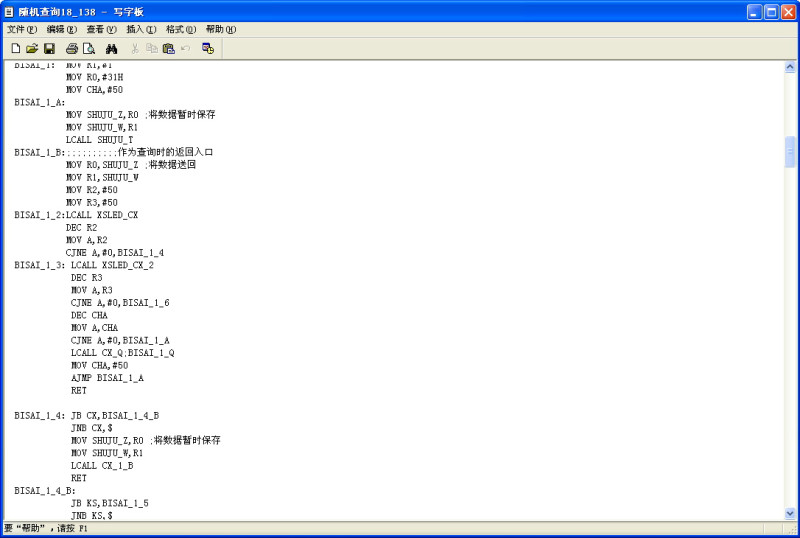Insert date and time via toolbar icon
This screenshot has width=800, height=538.
pyautogui.click(x=208, y=48)
